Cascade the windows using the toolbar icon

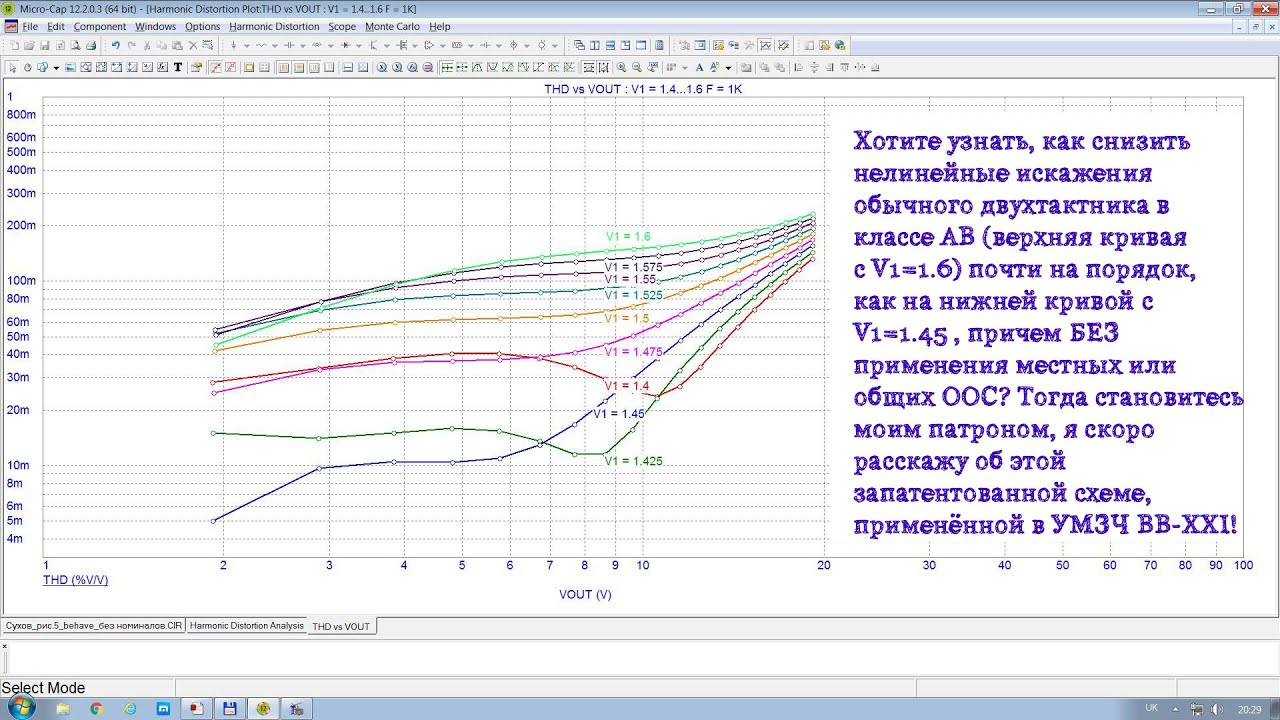[x=581, y=46]
